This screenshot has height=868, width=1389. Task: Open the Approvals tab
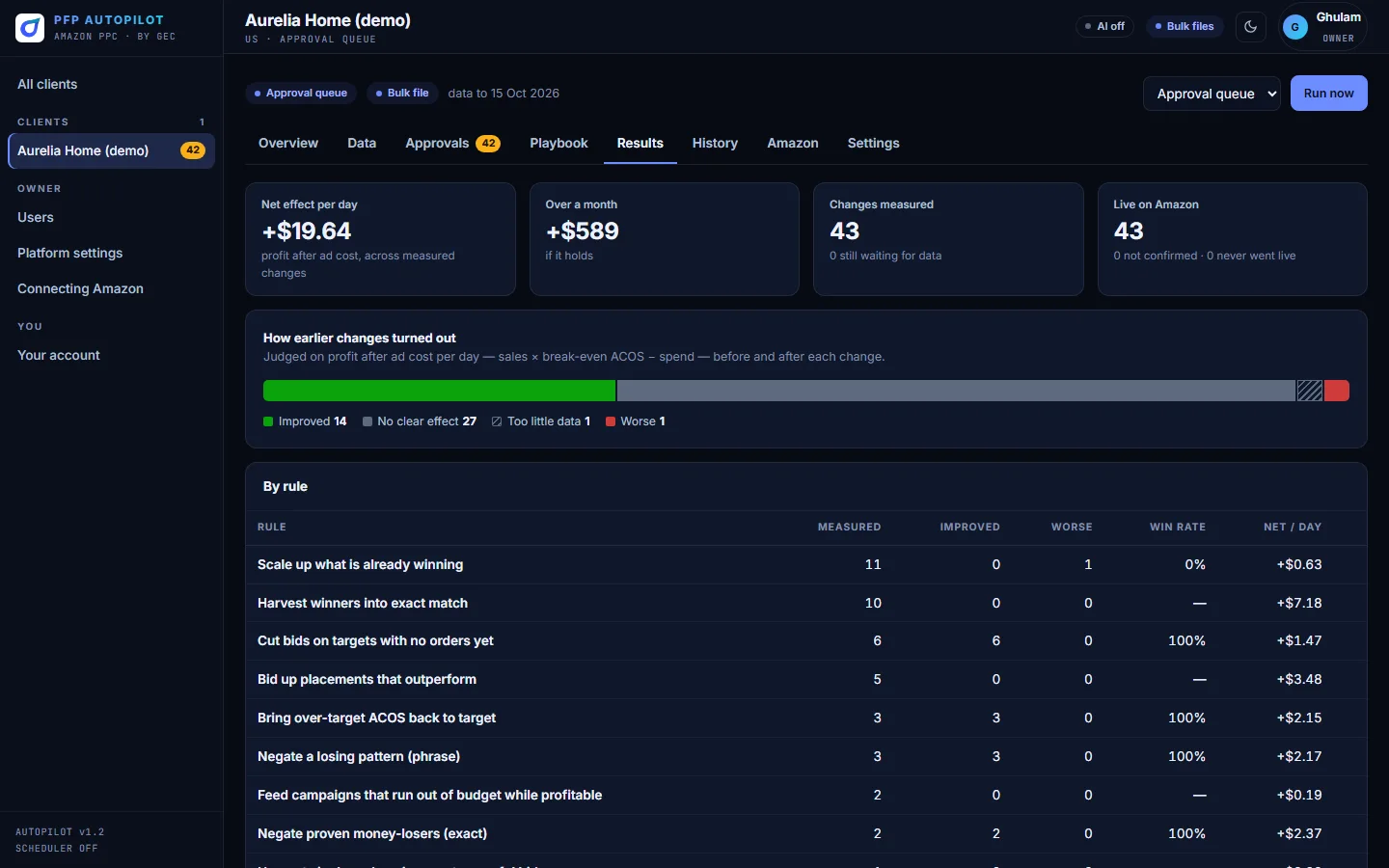click(452, 143)
